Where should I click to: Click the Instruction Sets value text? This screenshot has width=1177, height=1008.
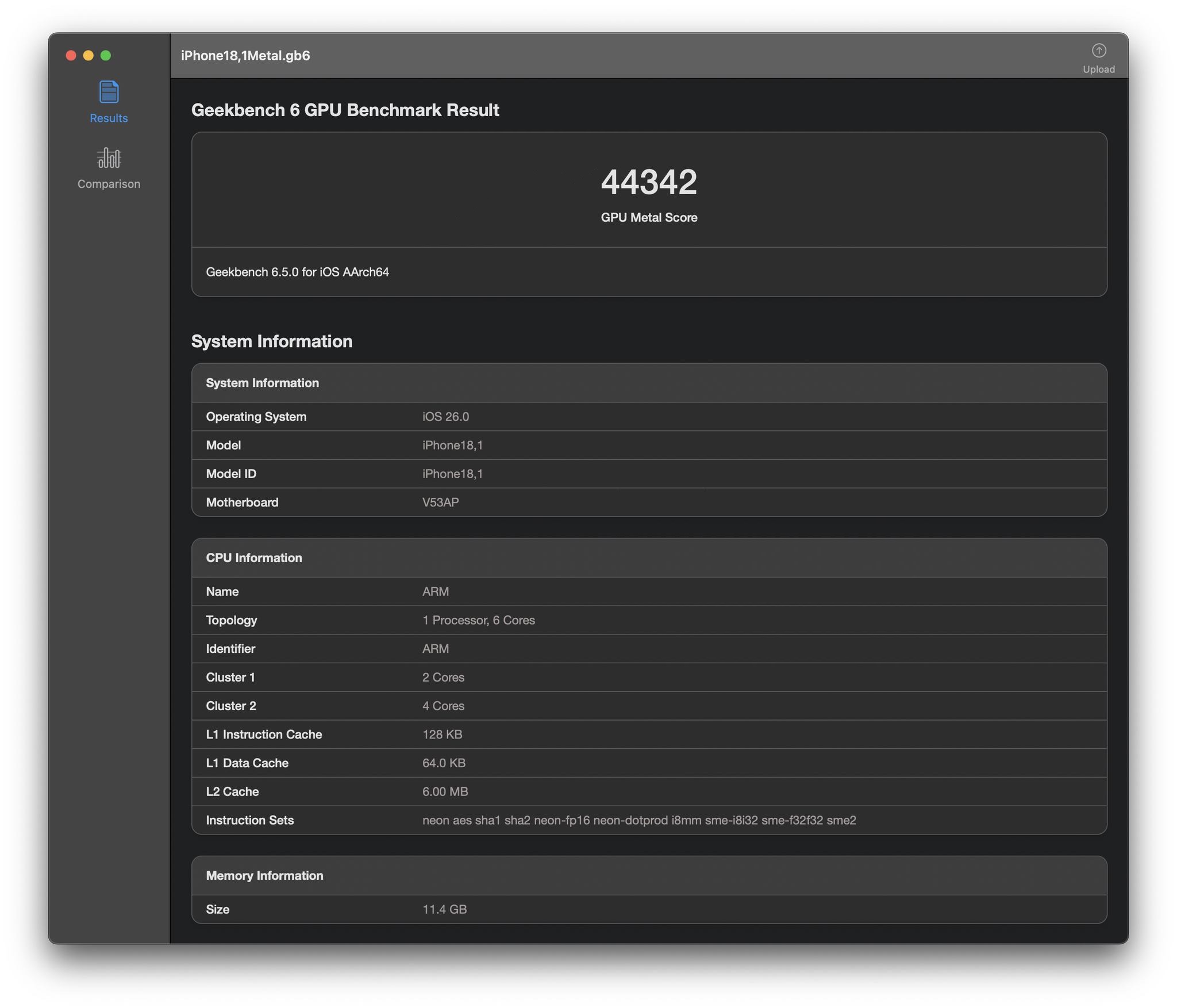[638, 821]
